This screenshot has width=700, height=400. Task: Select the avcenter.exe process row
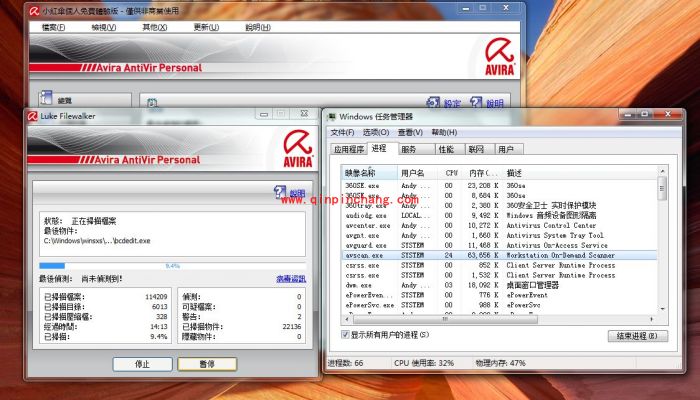pyautogui.click(x=499, y=225)
